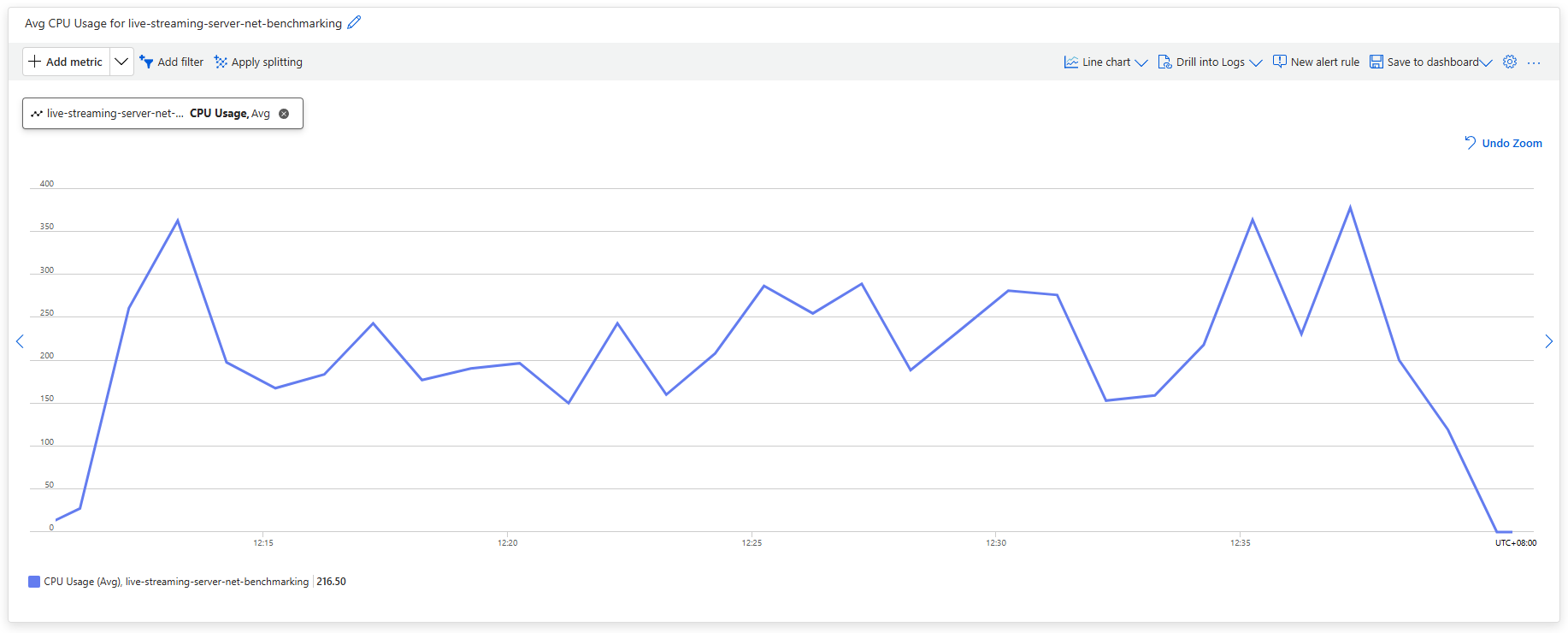
Task: Click the legend value 216.50
Action: coord(331,582)
